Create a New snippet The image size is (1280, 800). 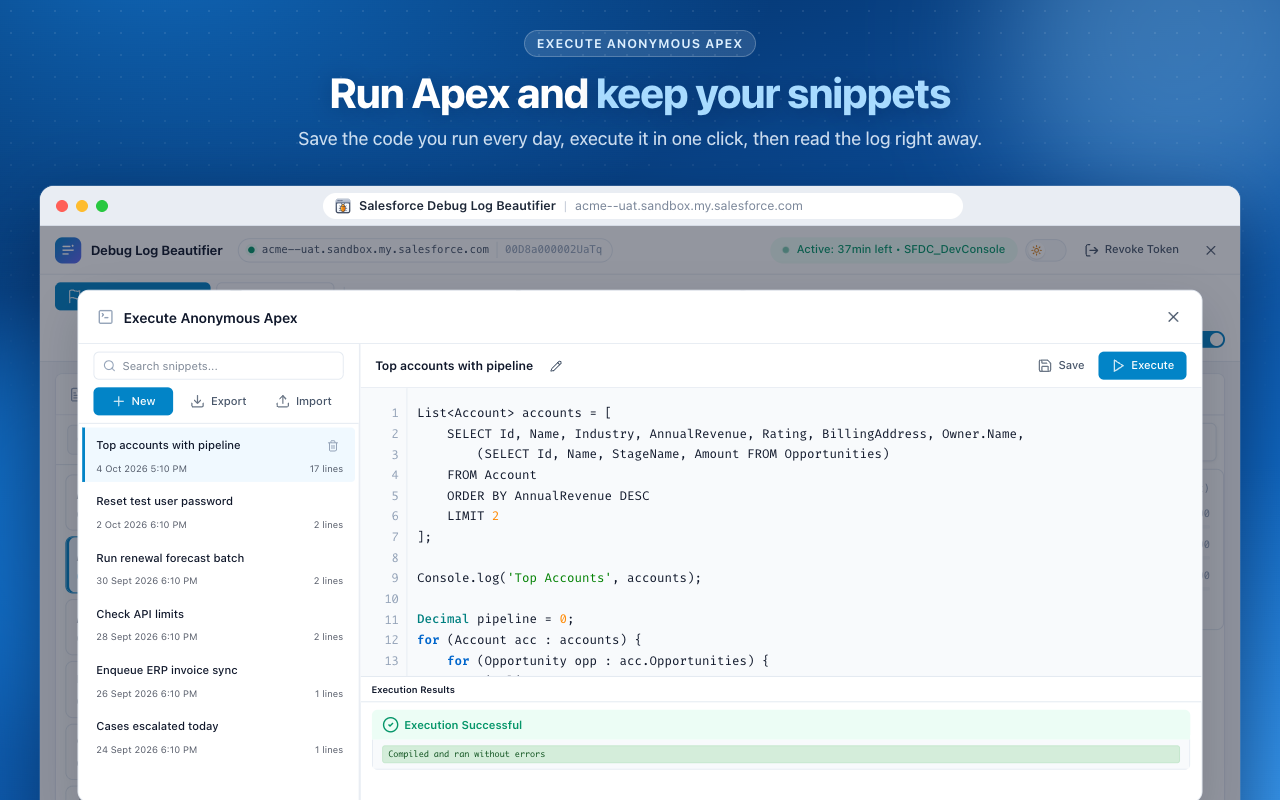tap(133, 401)
